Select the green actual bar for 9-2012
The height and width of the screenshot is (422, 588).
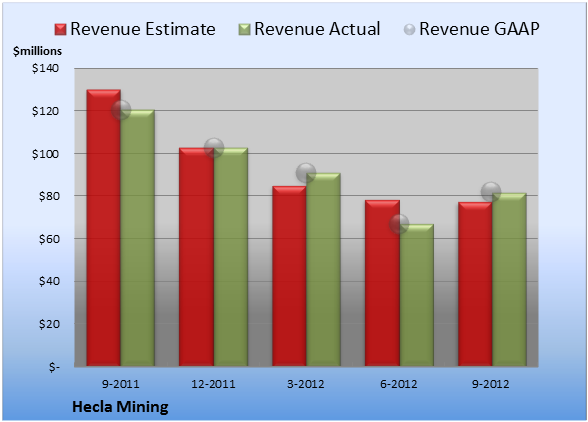509,279
